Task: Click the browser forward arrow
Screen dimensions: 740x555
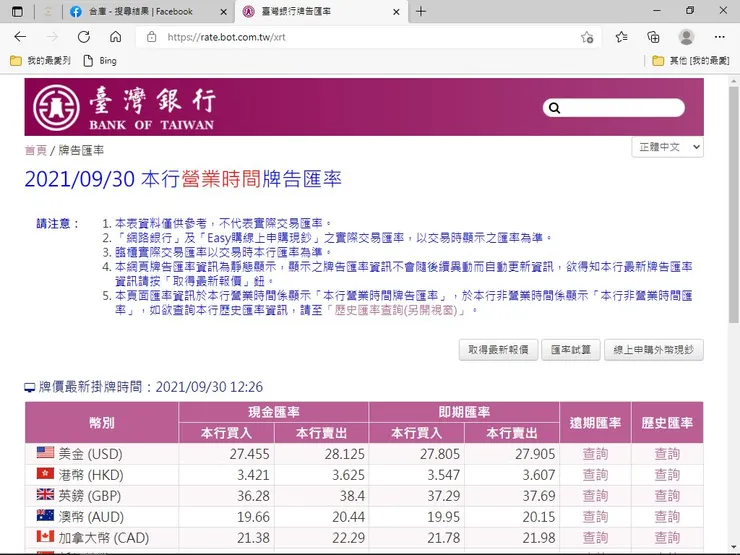Action: tap(52, 37)
